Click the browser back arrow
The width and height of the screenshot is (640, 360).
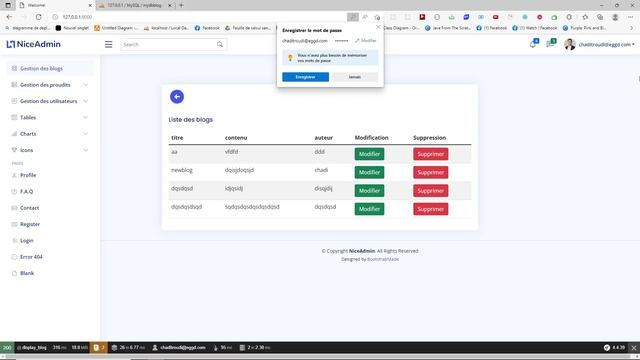point(9,17)
